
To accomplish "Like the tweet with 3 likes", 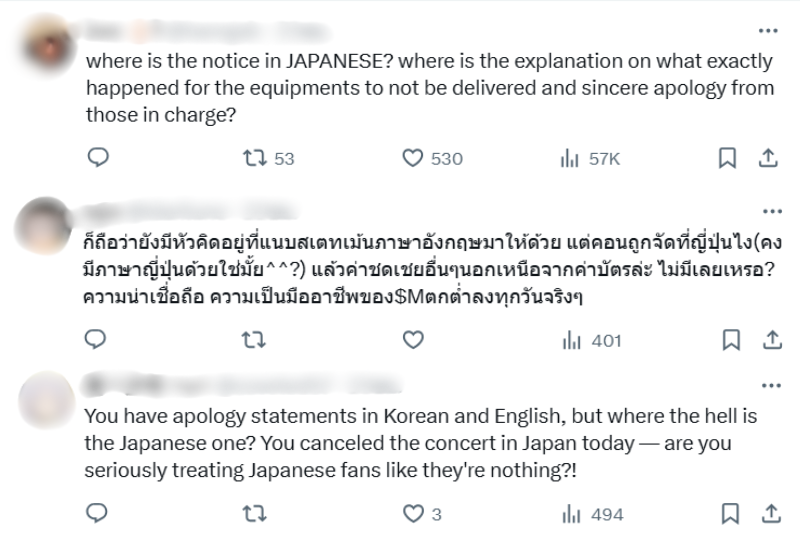I will pos(413,514).
